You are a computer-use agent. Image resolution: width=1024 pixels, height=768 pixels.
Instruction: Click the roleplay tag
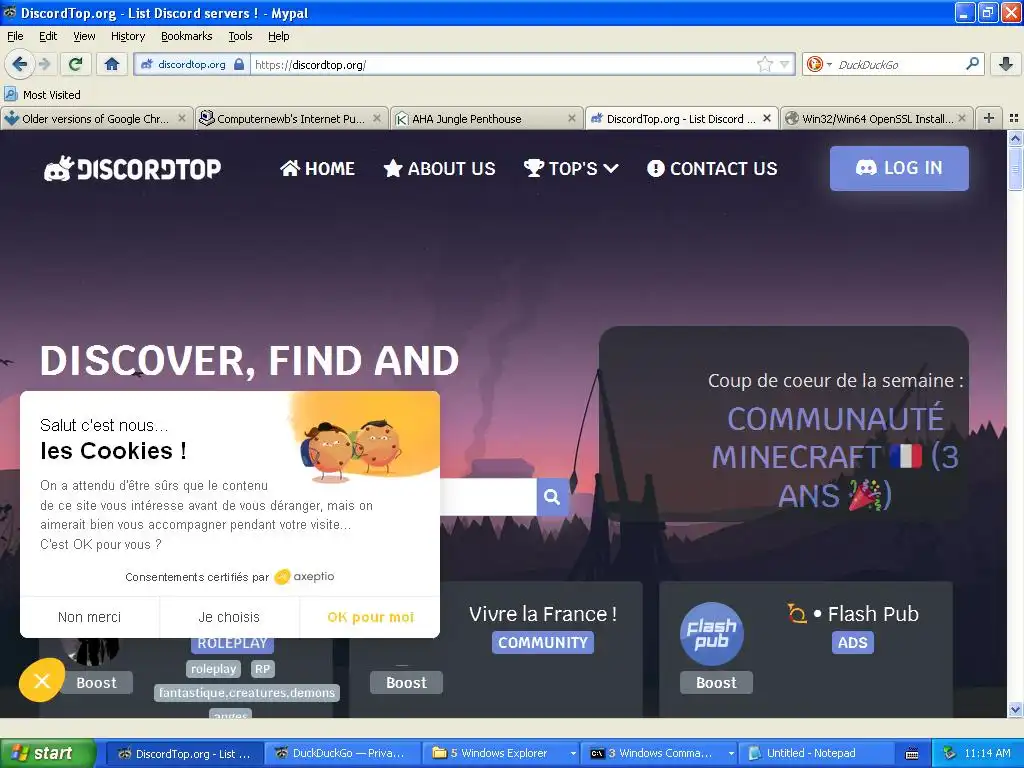pyautogui.click(x=214, y=669)
